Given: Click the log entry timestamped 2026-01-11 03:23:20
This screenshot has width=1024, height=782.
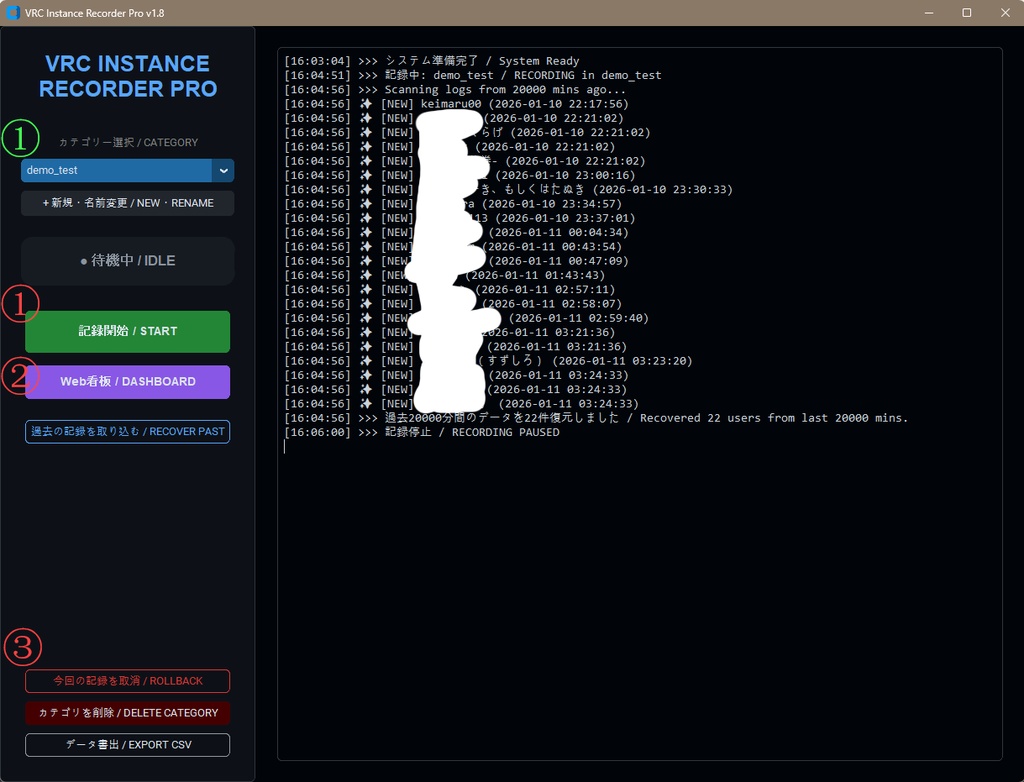Looking at the screenshot, I should pos(488,361).
